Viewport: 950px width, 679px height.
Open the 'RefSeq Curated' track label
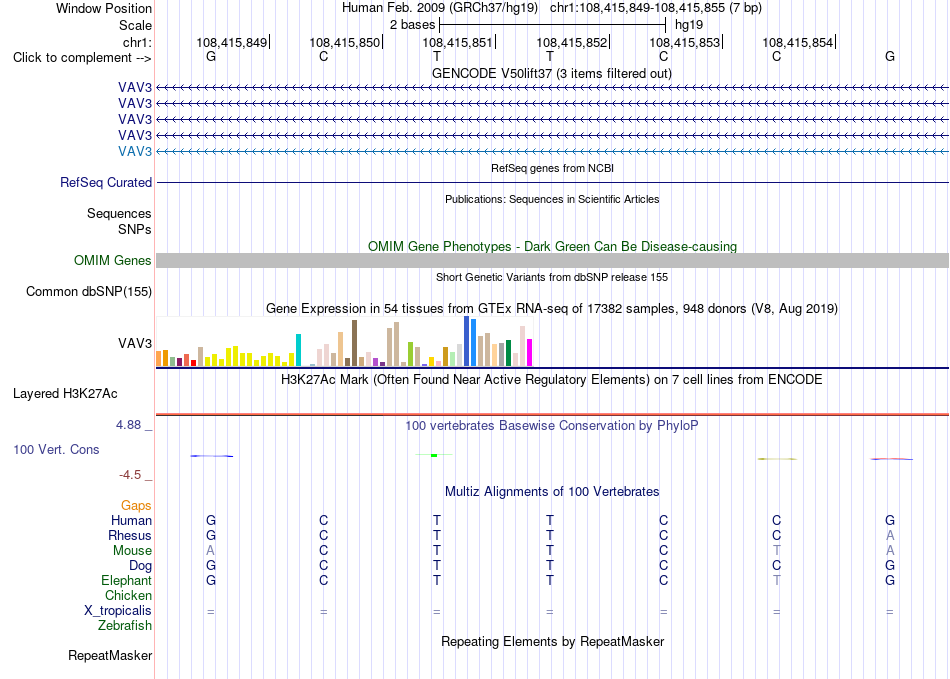tap(106, 182)
